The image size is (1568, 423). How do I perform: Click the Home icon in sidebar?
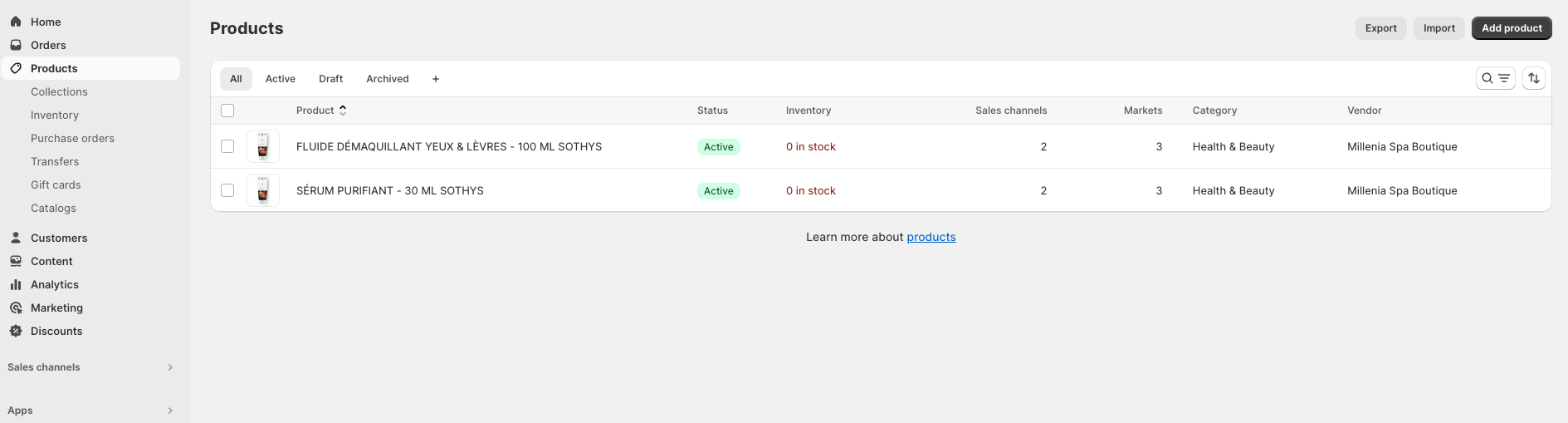click(x=16, y=22)
